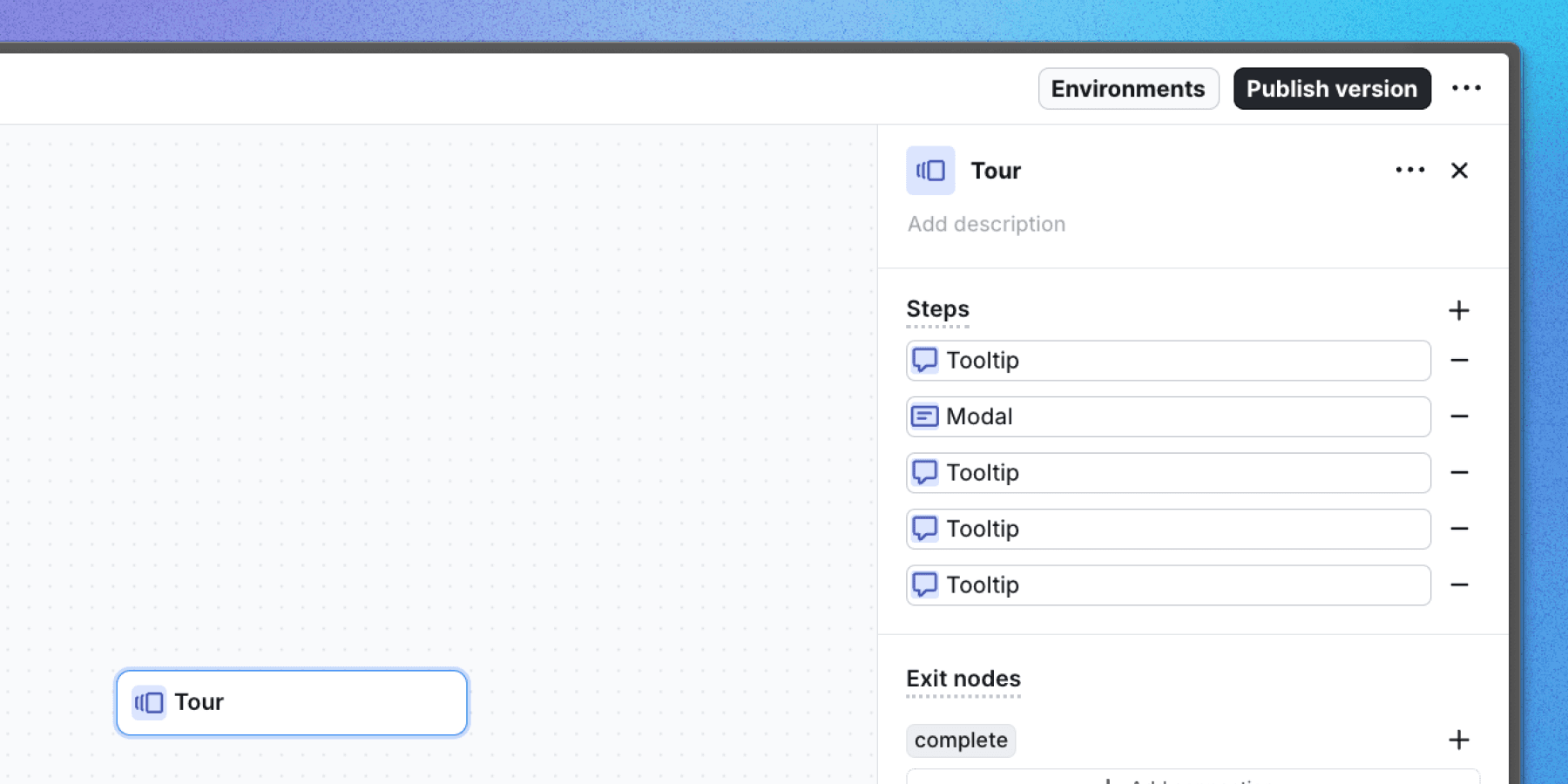Screen dimensions: 1568x784
Task: Click the Tour icon in the panel header
Action: coord(930,171)
